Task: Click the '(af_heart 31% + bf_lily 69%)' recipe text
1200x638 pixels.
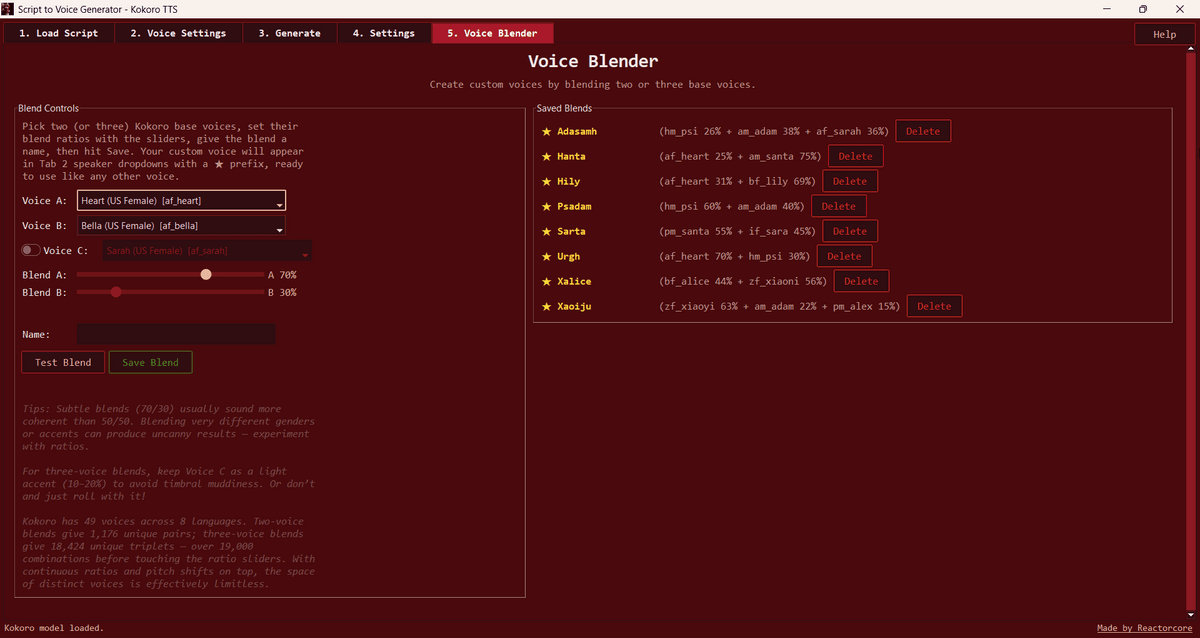Action: [737, 181]
